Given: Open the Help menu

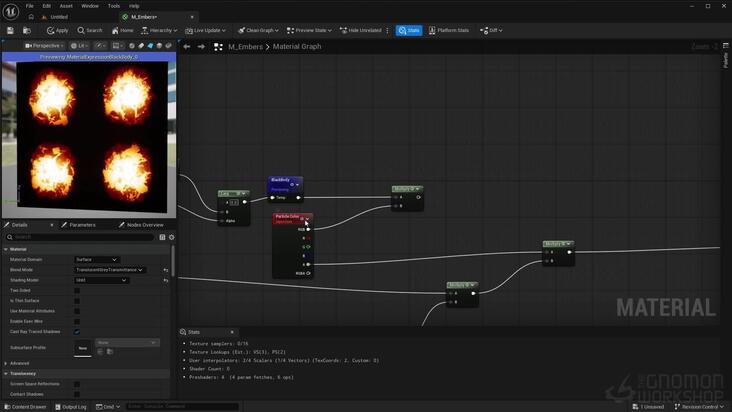Looking at the screenshot, I should pos(134,6).
